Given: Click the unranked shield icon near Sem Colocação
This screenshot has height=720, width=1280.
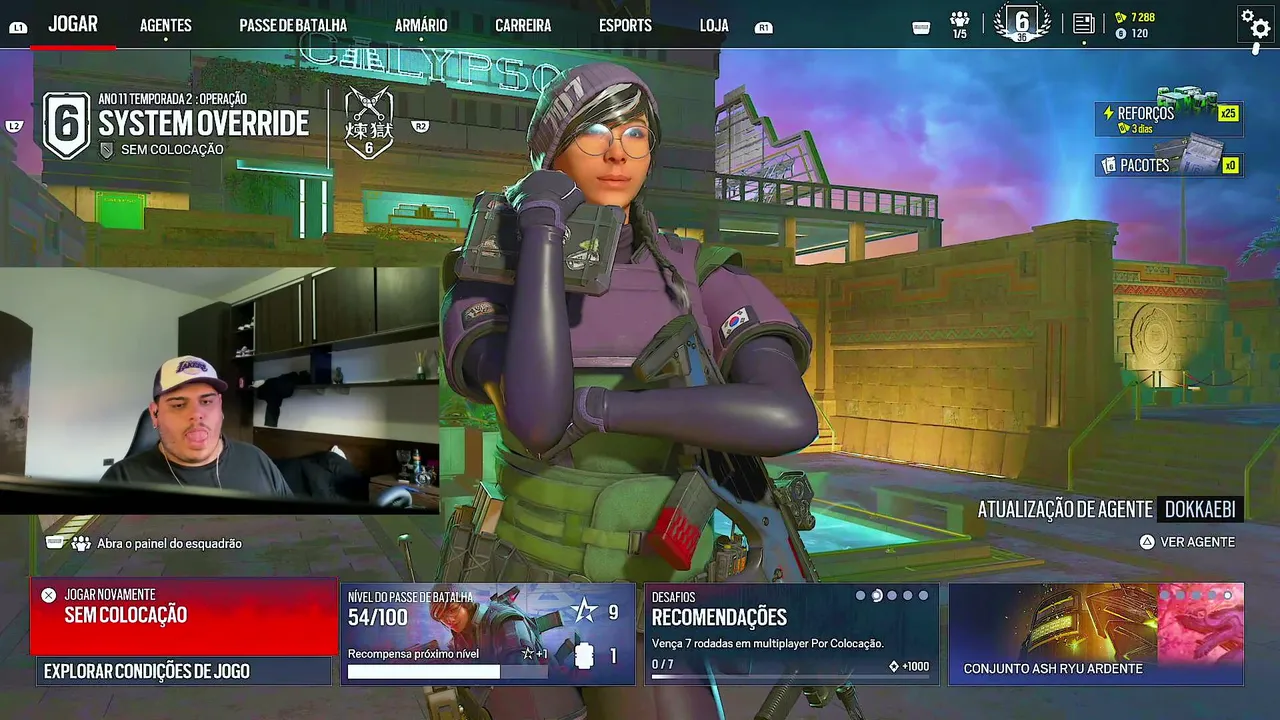Looking at the screenshot, I should pos(107,150).
